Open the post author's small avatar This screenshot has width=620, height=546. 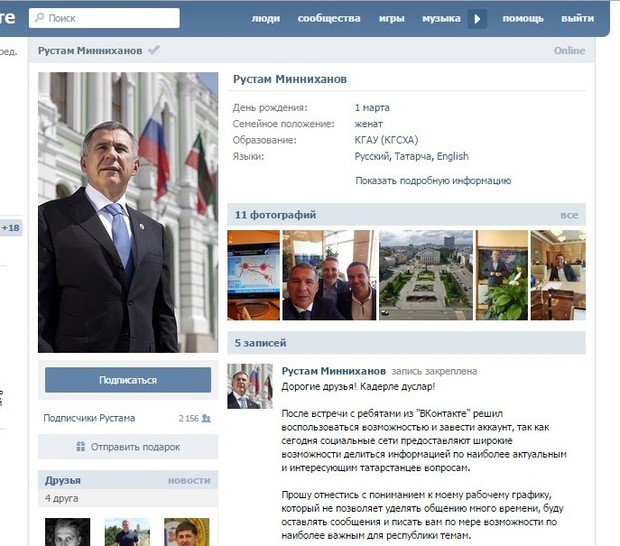pyautogui.click(x=250, y=386)
